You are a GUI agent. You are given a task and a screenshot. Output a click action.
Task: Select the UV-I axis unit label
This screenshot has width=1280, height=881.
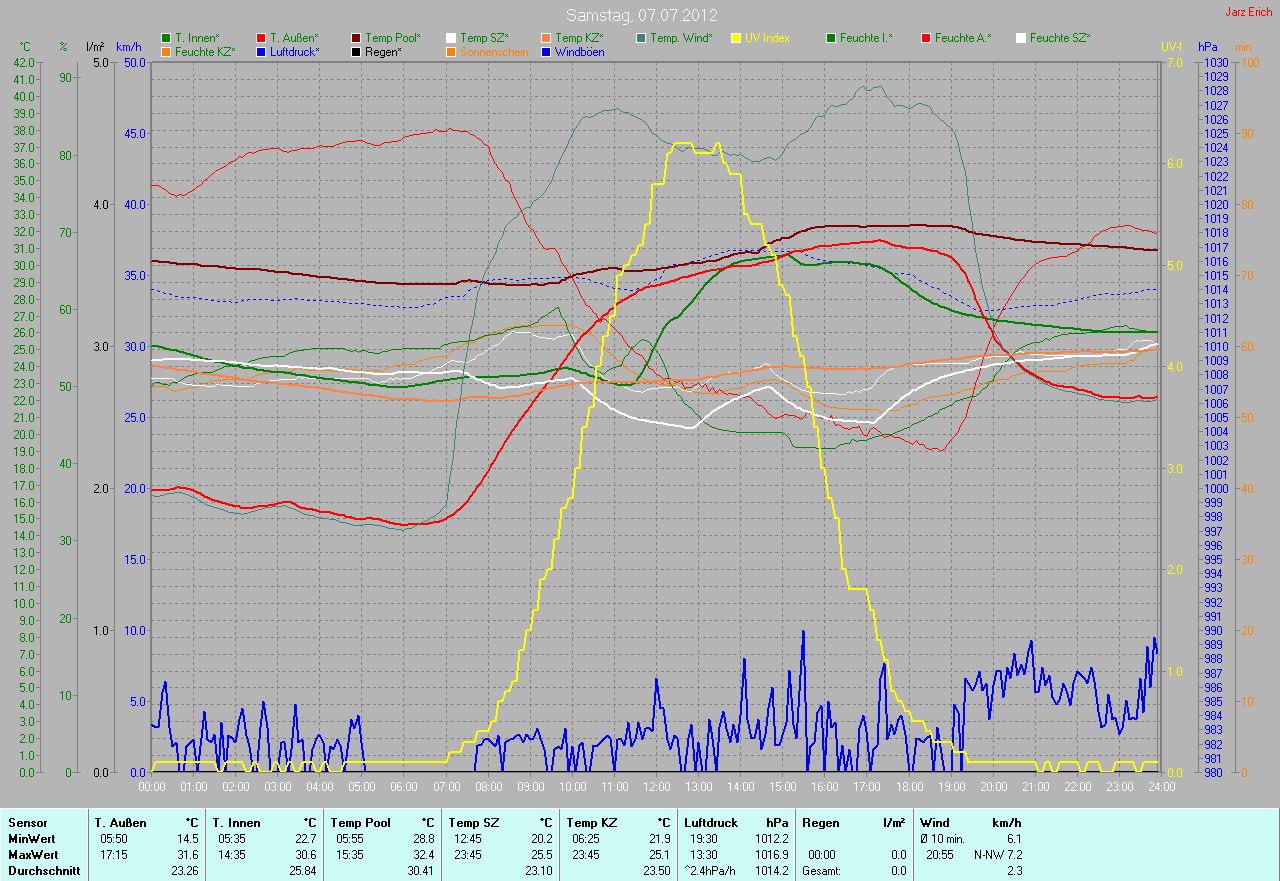(1171, 47)
